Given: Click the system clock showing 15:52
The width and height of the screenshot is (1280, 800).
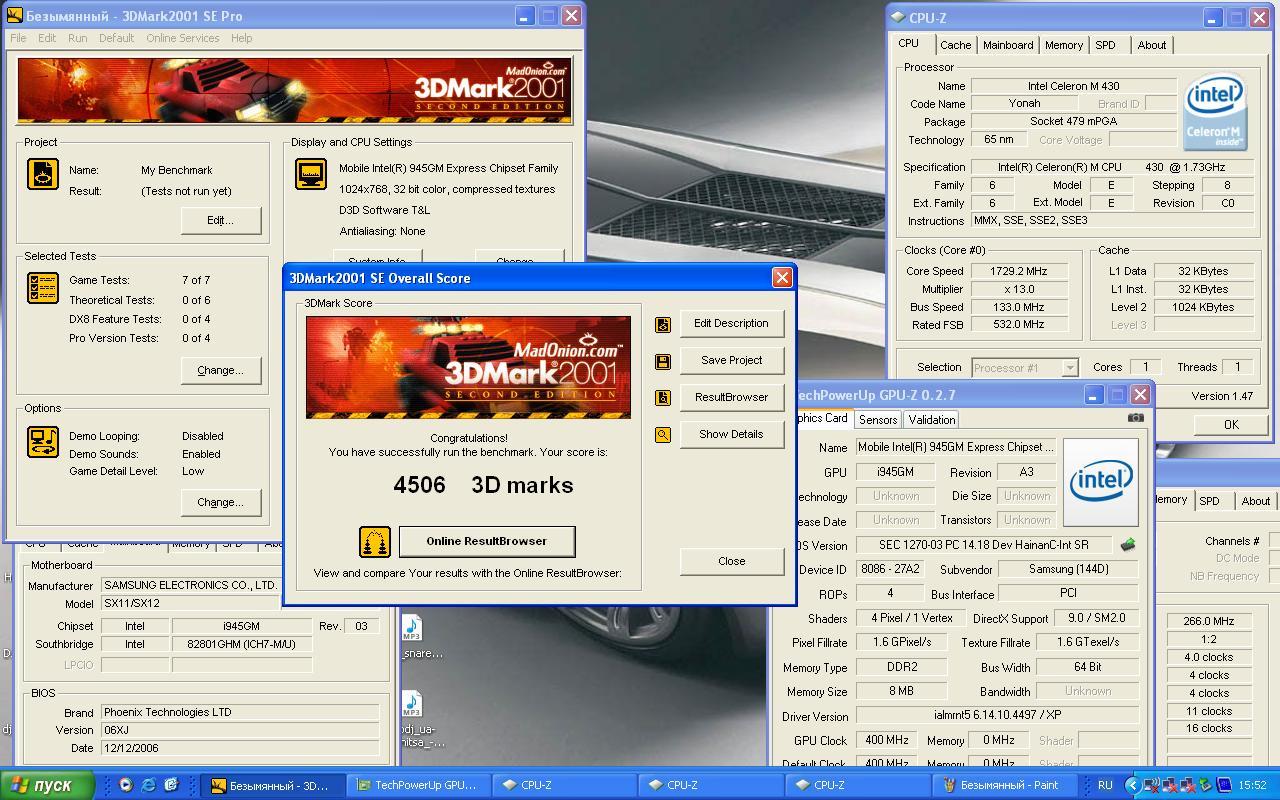Looking at the screenshot, I should click(x=1252, y=785).
